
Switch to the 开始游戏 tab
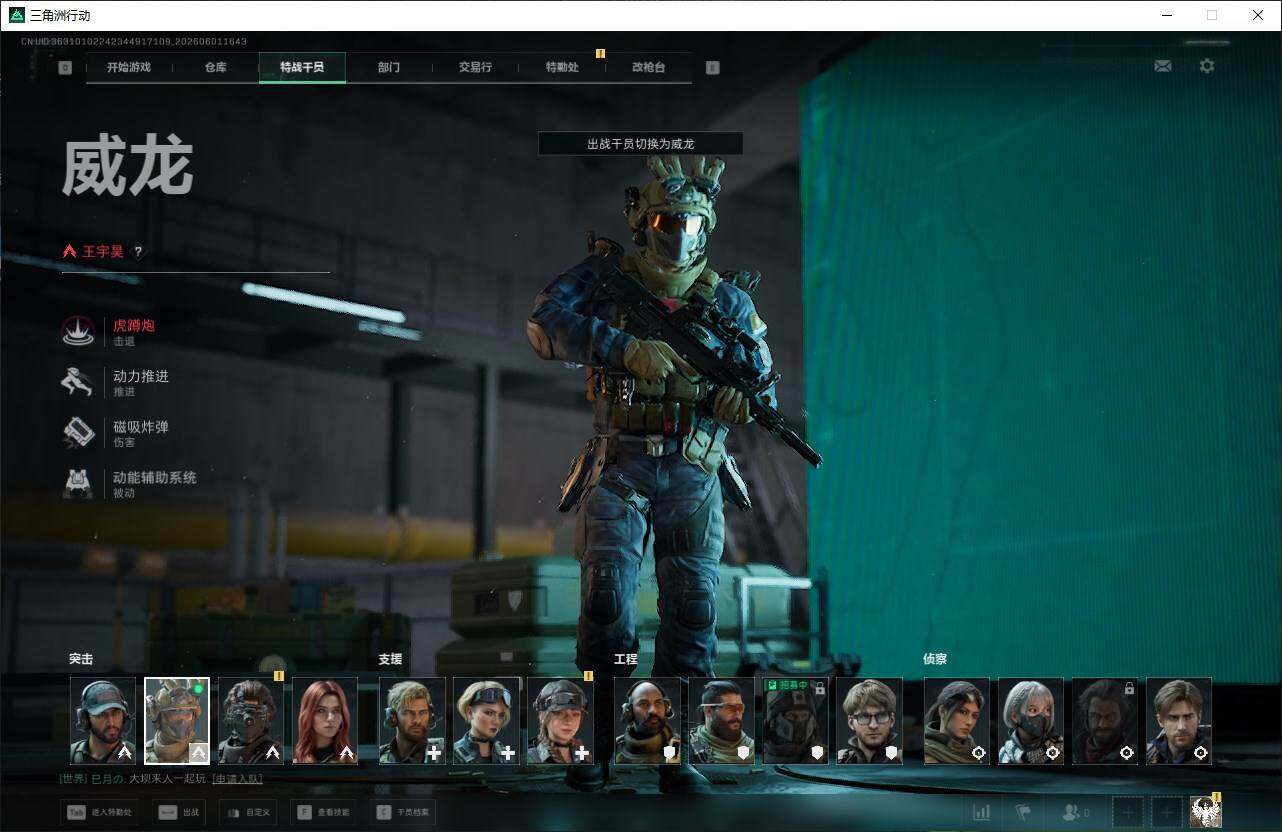[x=129, y=68]
